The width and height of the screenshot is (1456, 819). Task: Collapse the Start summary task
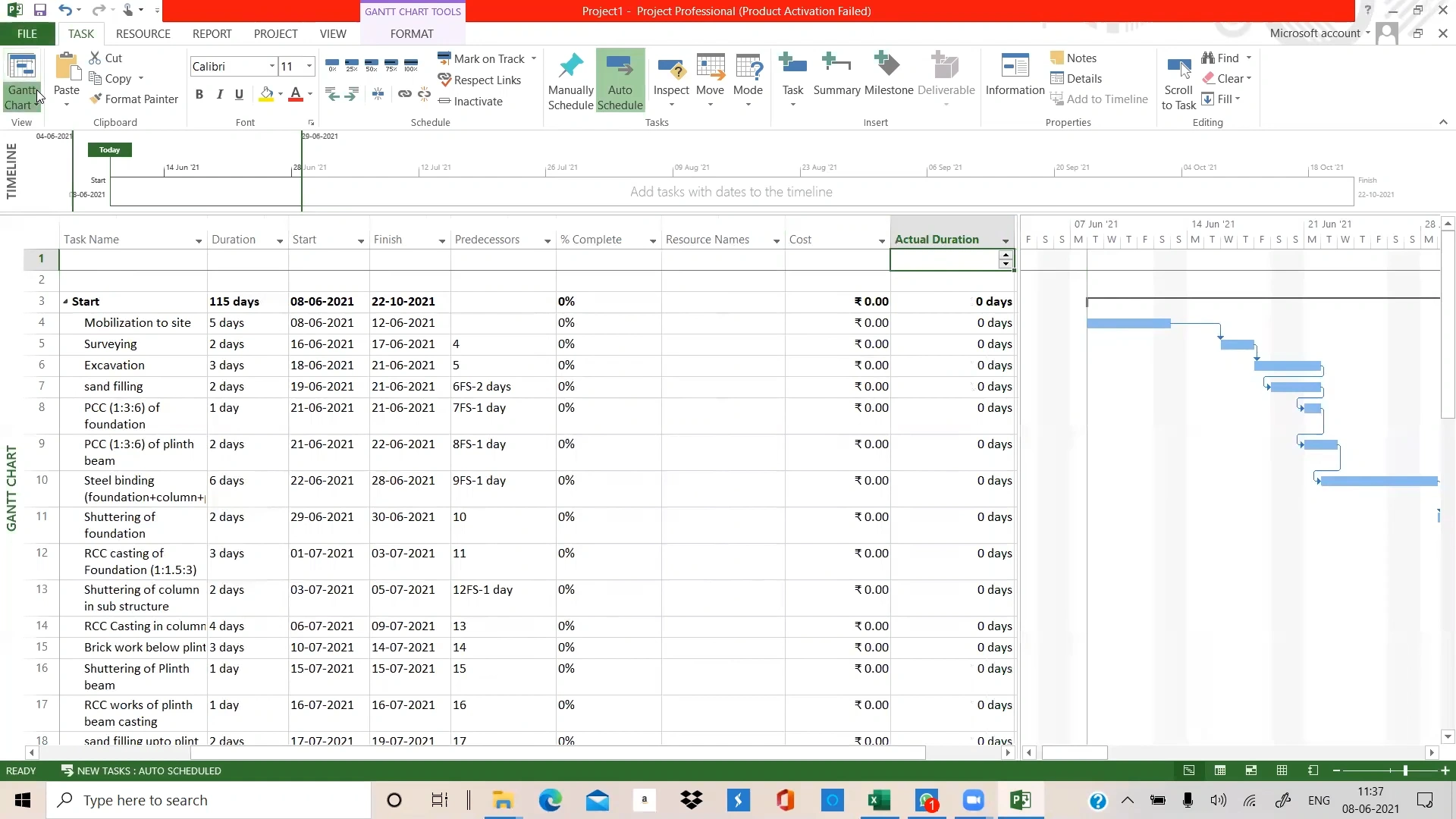tap(66, 302)
